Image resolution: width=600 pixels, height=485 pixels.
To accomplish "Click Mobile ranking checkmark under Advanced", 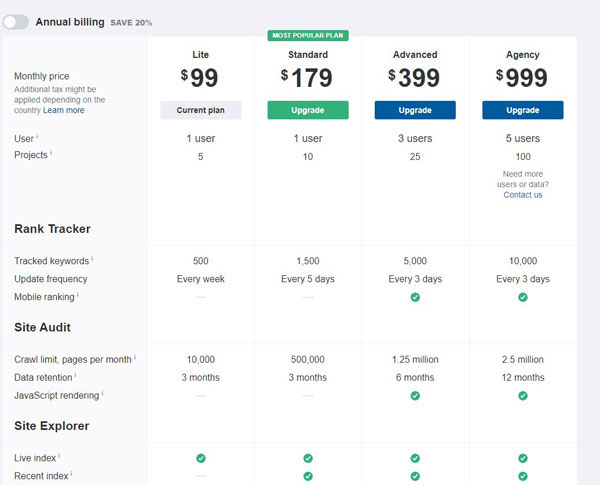I will coord(415,297).
